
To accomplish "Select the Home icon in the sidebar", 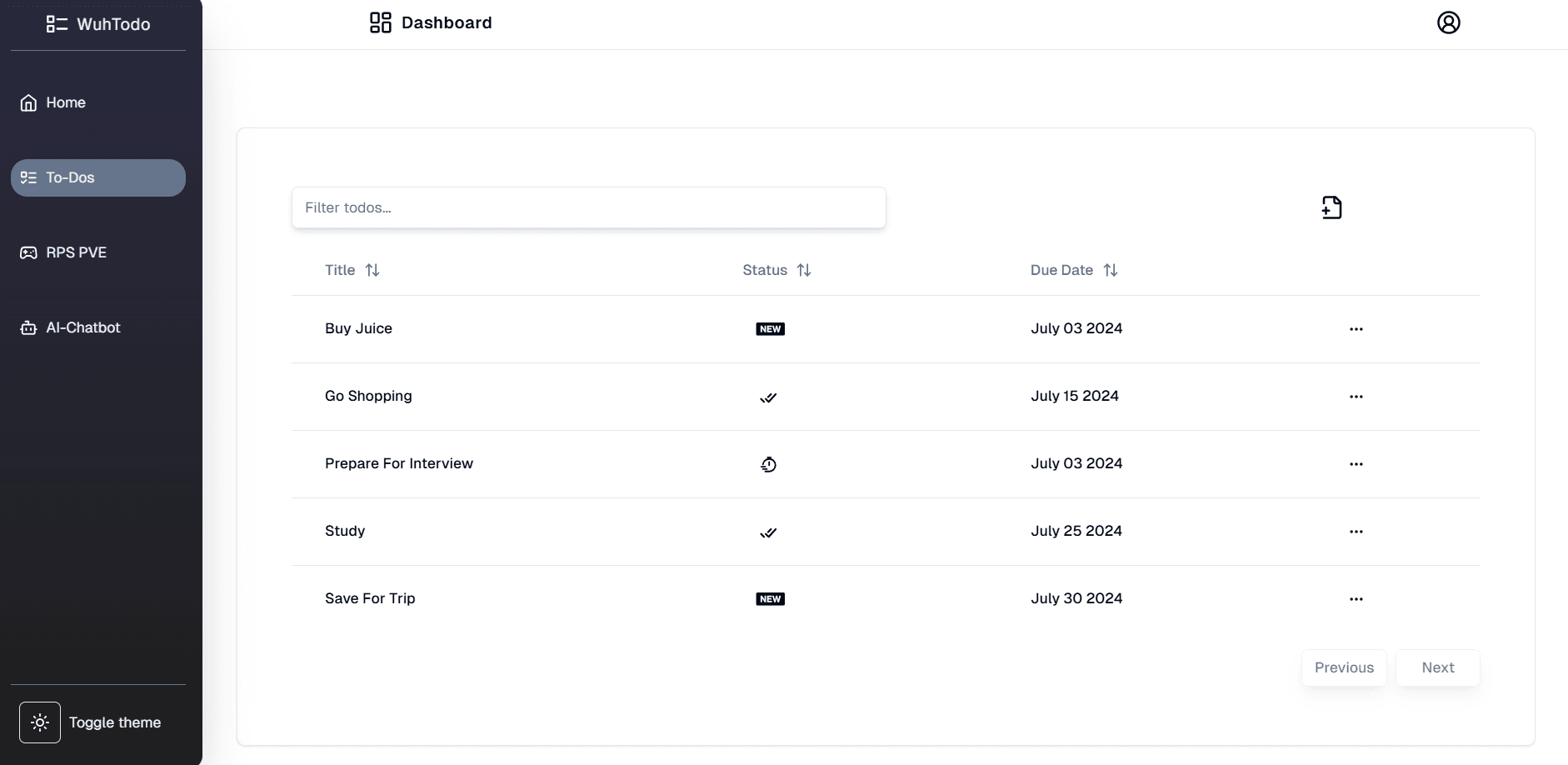I will pos(28,102).
